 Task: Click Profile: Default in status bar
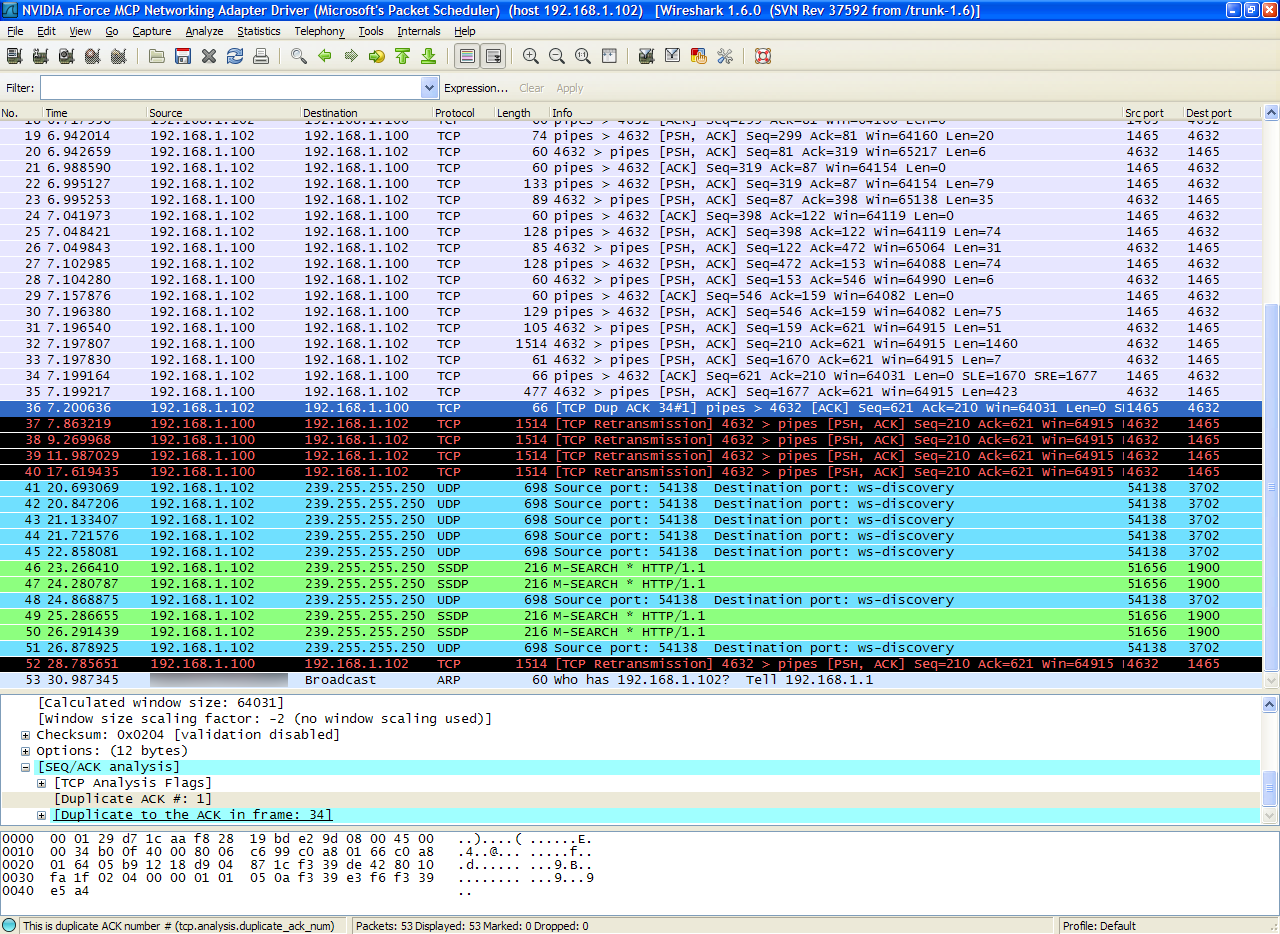[x=1099, y=926]
